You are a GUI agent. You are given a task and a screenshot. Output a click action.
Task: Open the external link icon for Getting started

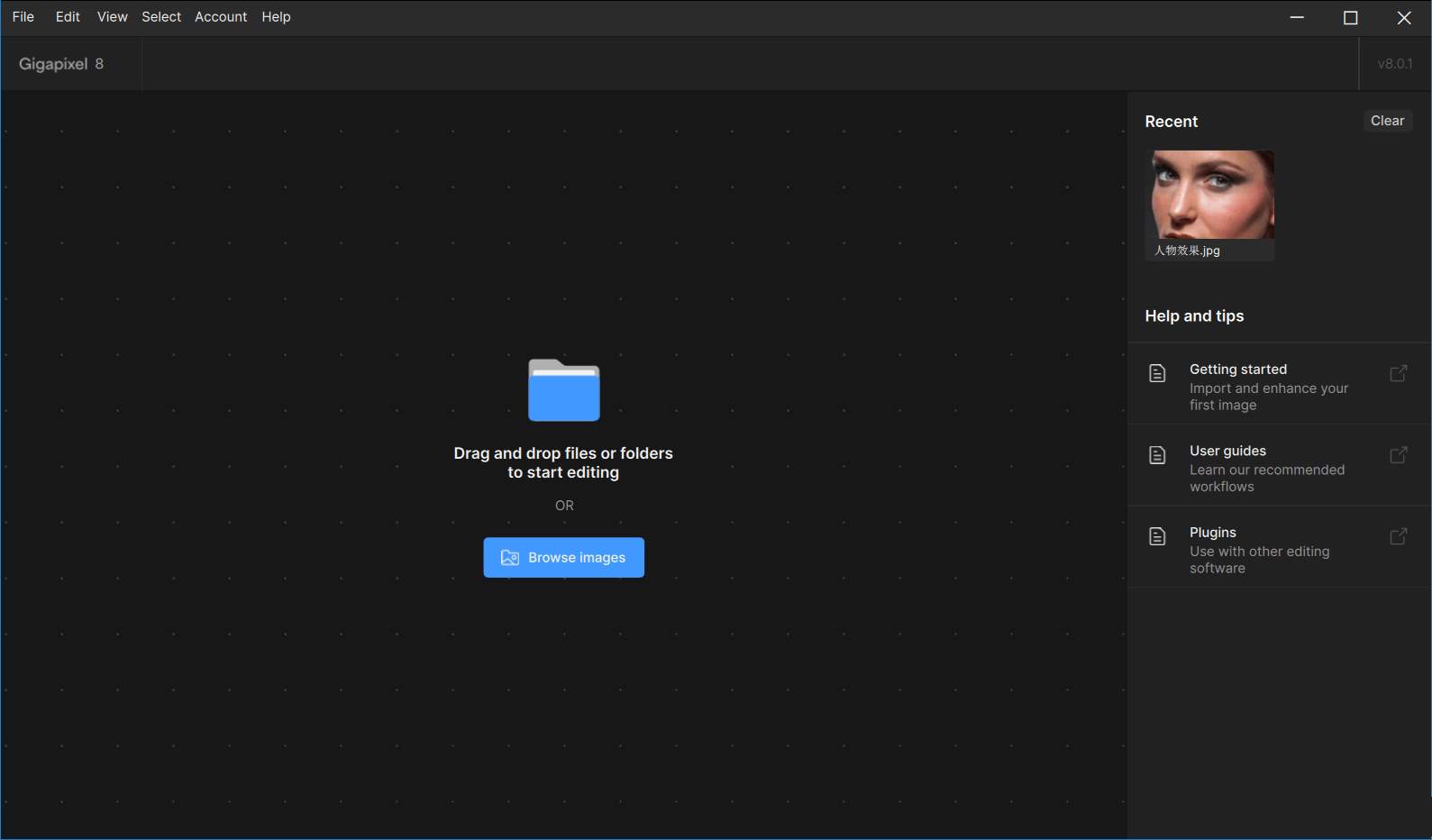1398,373
